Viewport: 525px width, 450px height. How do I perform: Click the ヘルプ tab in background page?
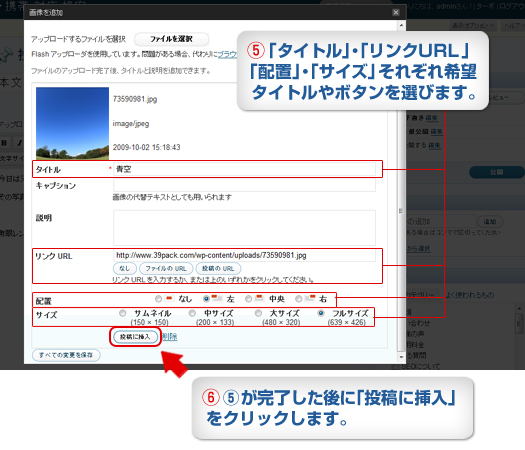(x=513, y=25)
